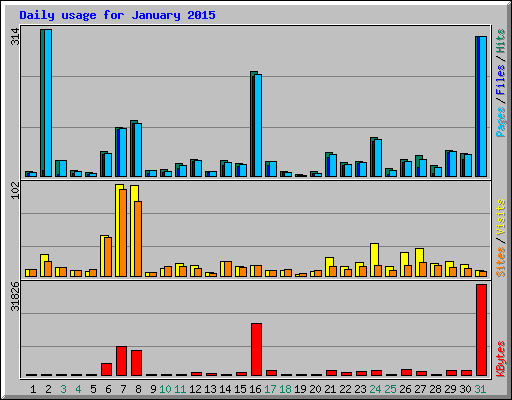Click day label 22 on the x-axis
This screenshot has width=512, height=400.
tap(345, 389)
